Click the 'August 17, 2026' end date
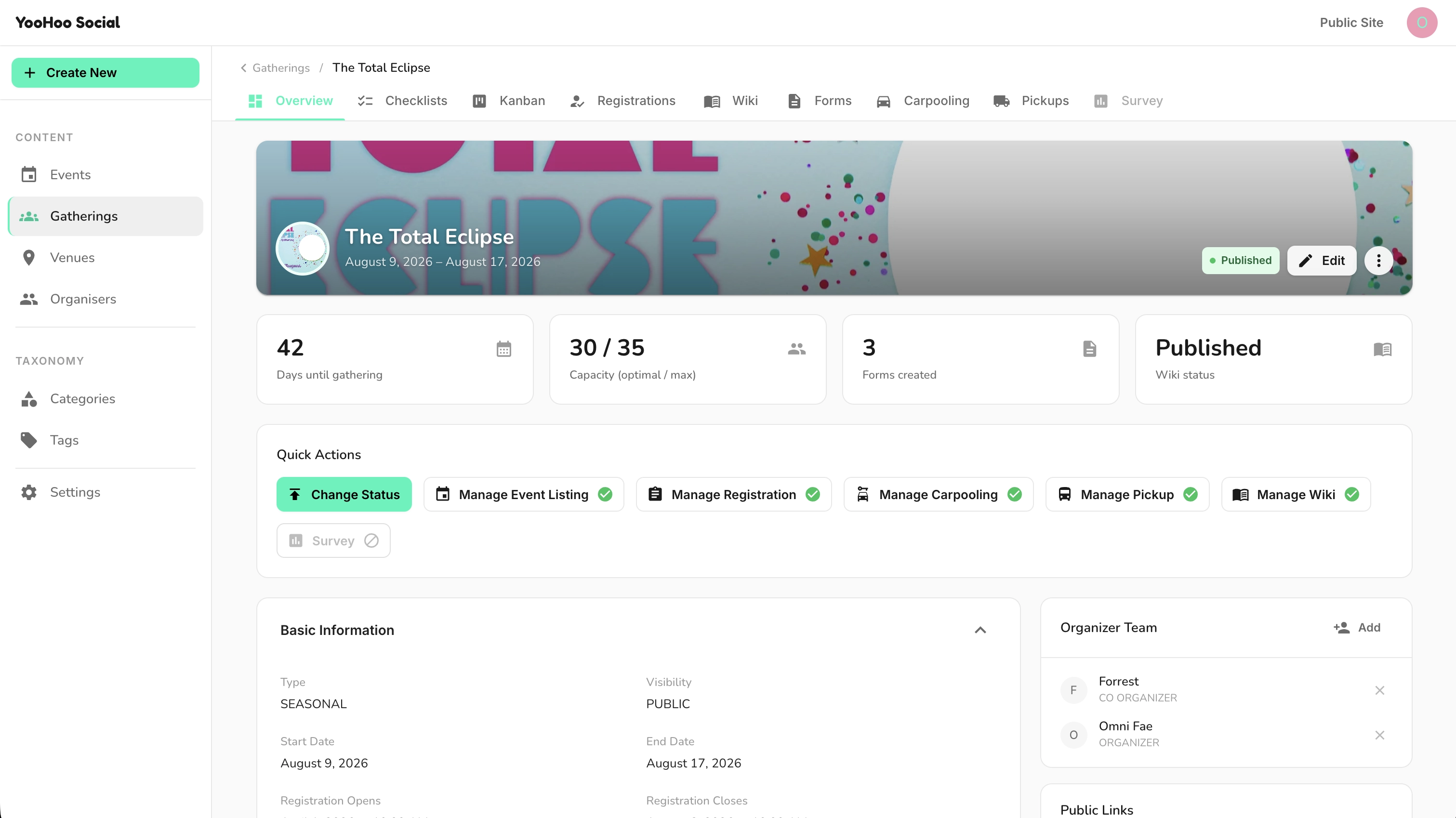 coord(693,763)
